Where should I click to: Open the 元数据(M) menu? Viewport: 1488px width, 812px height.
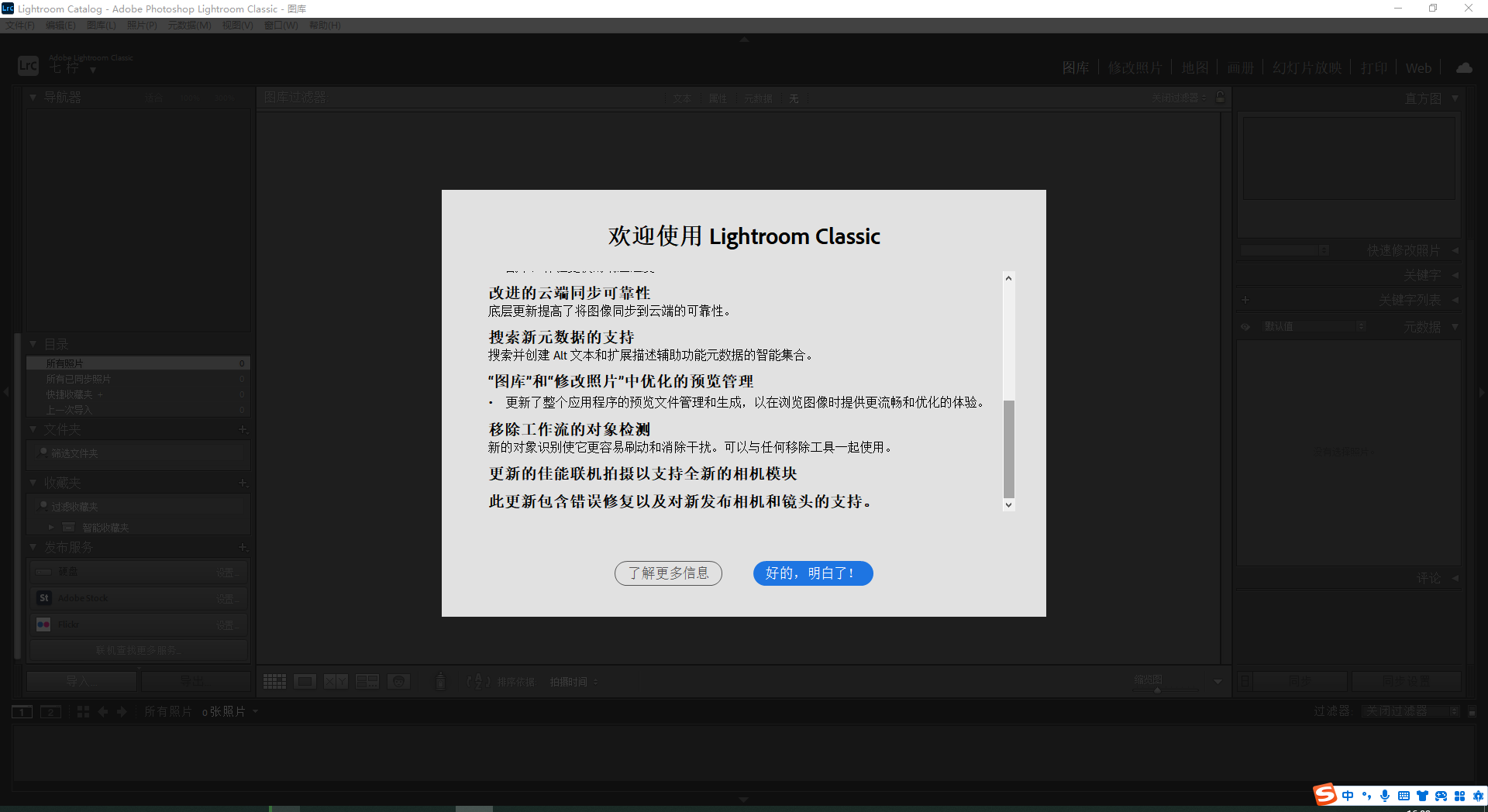tap(190, 26)
